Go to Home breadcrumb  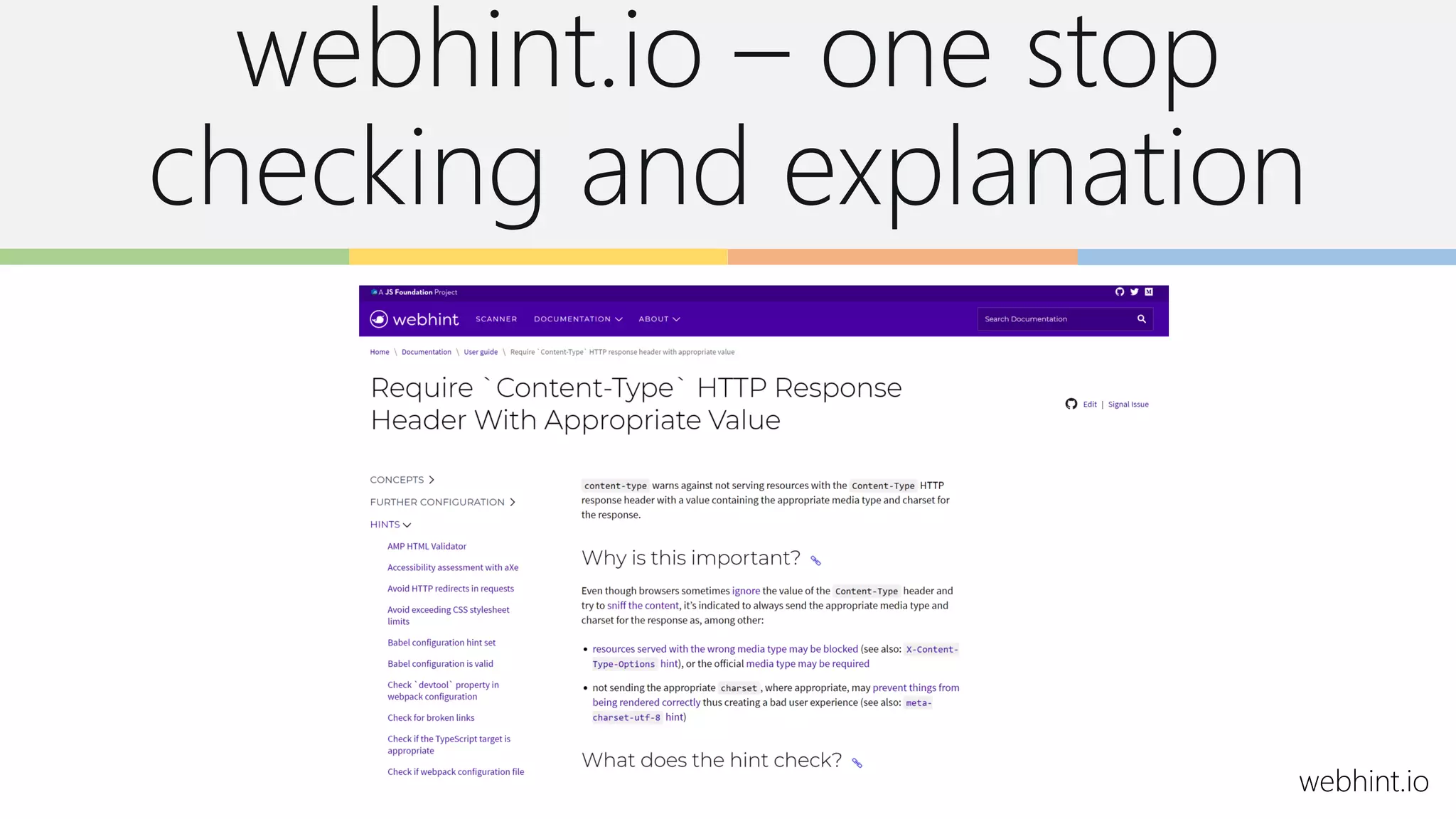pyautogui.click(x=380, y=352)
